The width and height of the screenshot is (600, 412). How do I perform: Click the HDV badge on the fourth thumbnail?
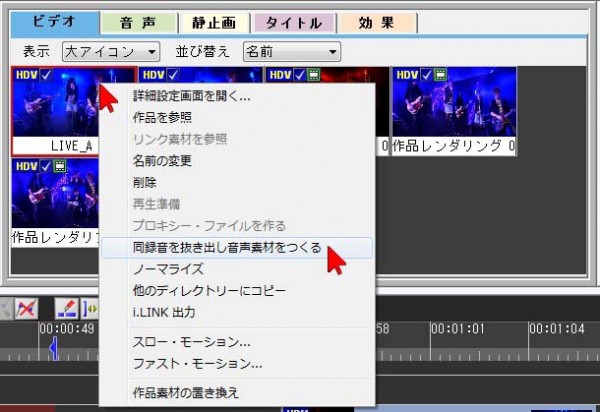click(405, 75)
